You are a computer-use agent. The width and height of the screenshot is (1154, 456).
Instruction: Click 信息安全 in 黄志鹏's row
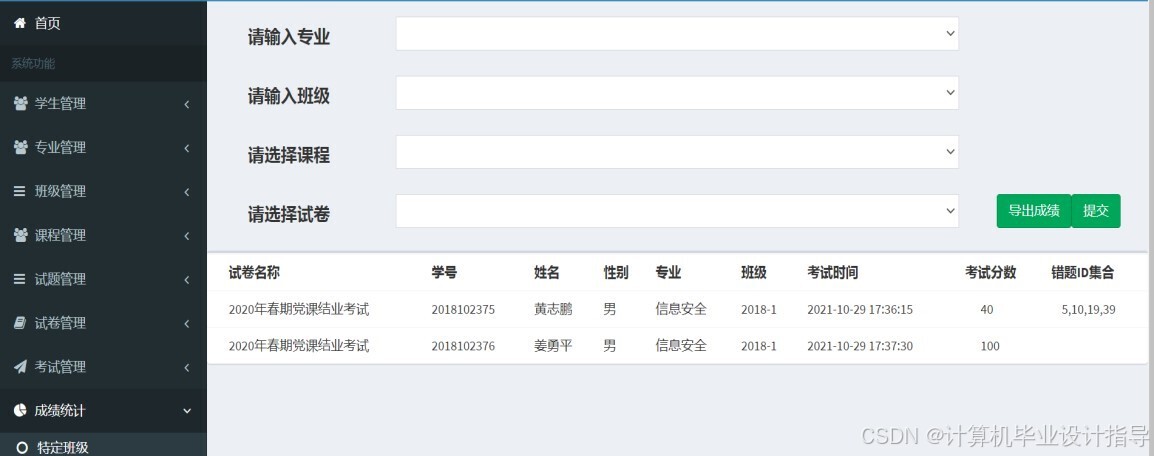pos(681,310)
